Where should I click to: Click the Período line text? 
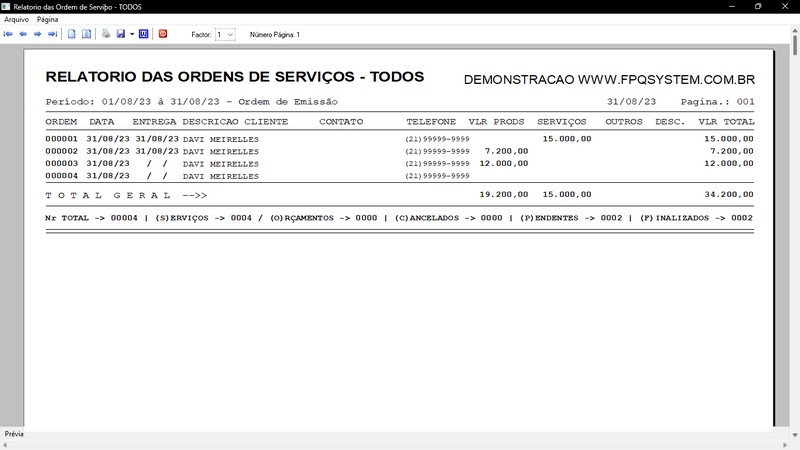pyautogui.click(x=191, y=102)
